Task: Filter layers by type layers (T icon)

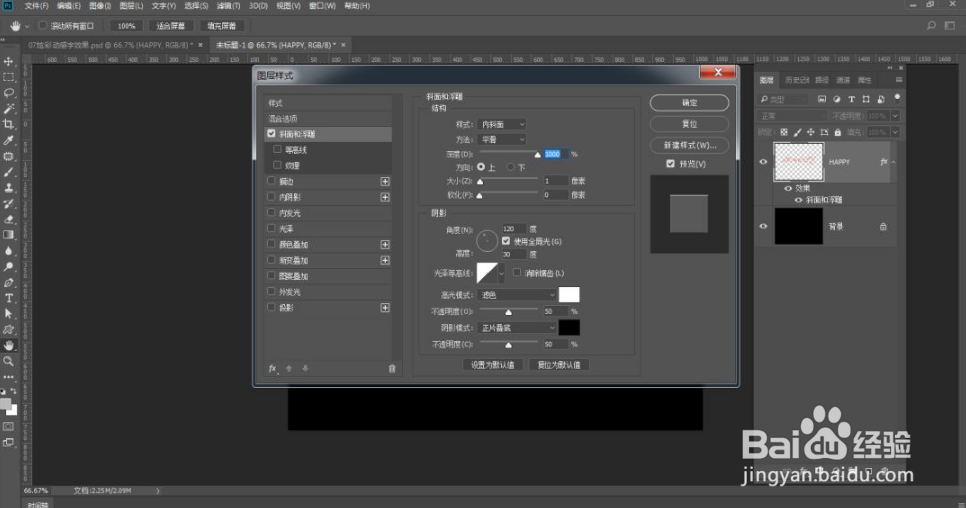Action: (851, 99)
